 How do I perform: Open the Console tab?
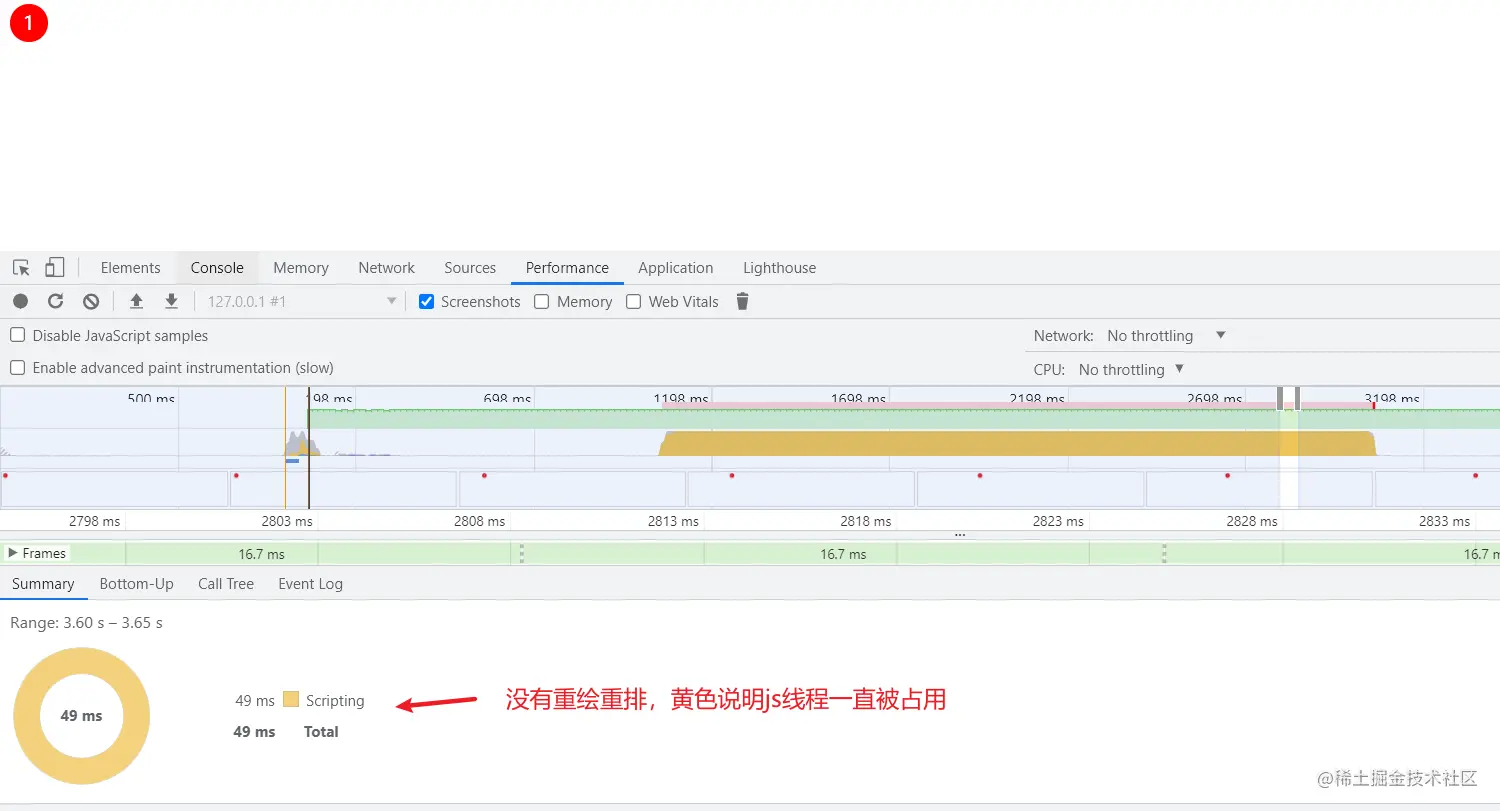[x=217, y=268]
